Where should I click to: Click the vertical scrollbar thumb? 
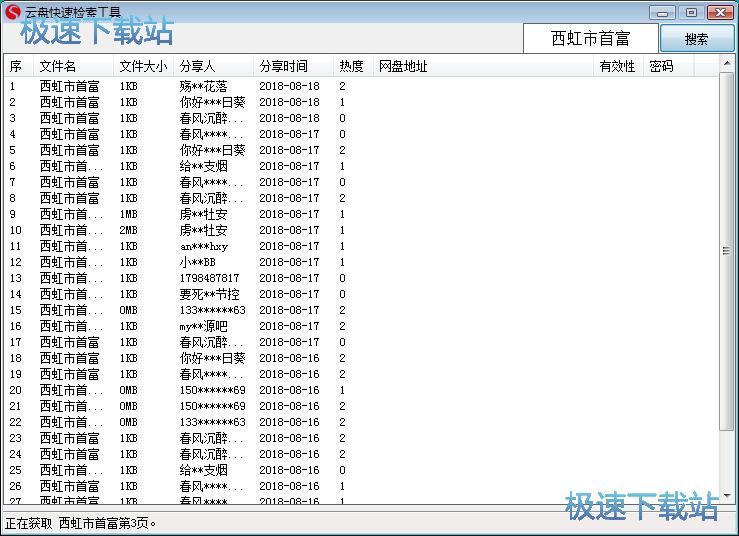tap(727, 251)
